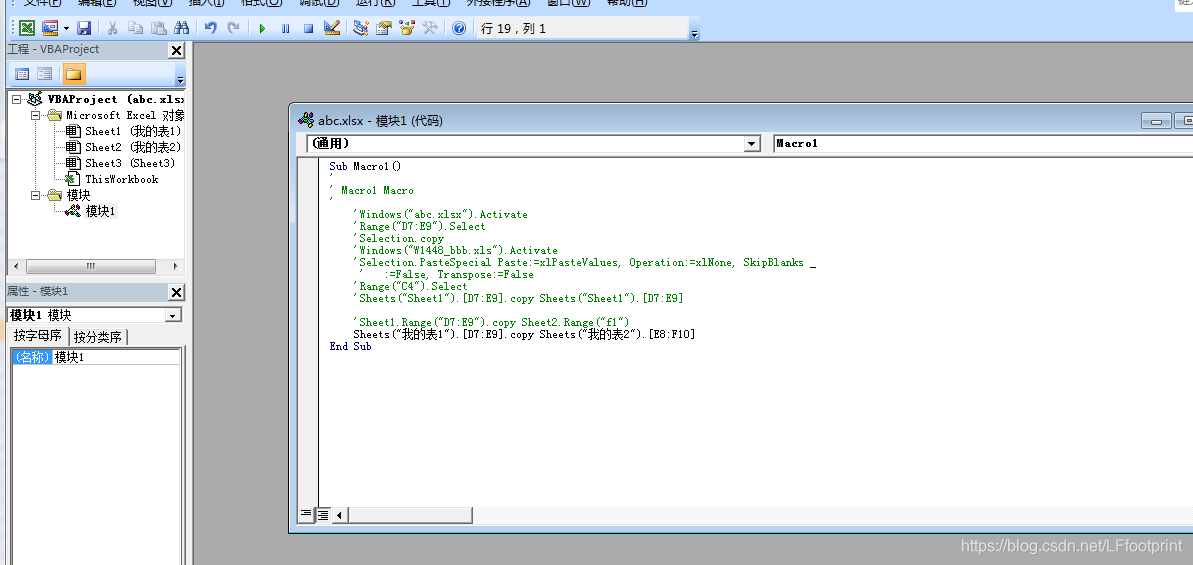Edit the 模块1 name property value

tap(116, 357)
